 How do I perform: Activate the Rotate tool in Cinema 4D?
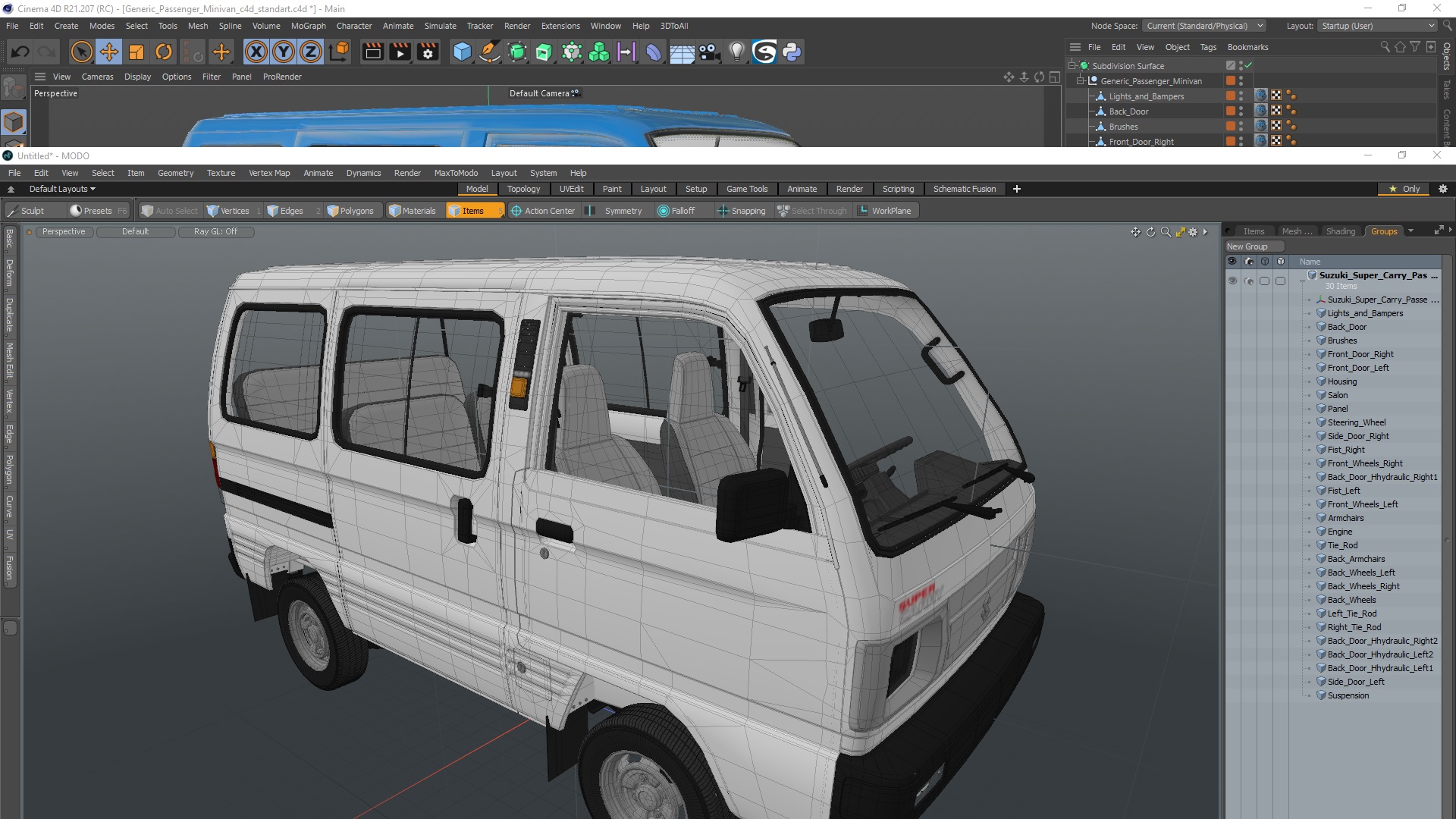(x=164, y=52)
